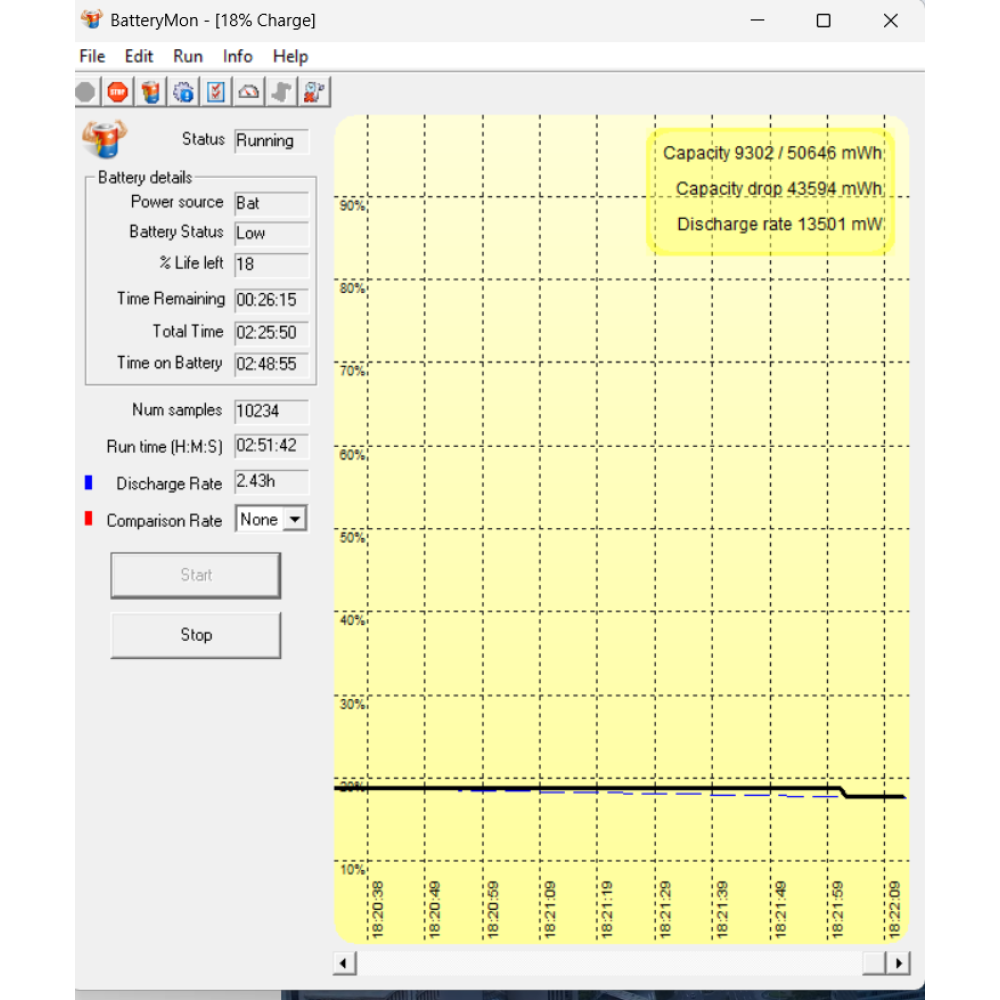Image resolution: width=1000 pixels, height=1000 pixels.
Task: Click the graph scrollbar left arrow
Action: point(344,963)
